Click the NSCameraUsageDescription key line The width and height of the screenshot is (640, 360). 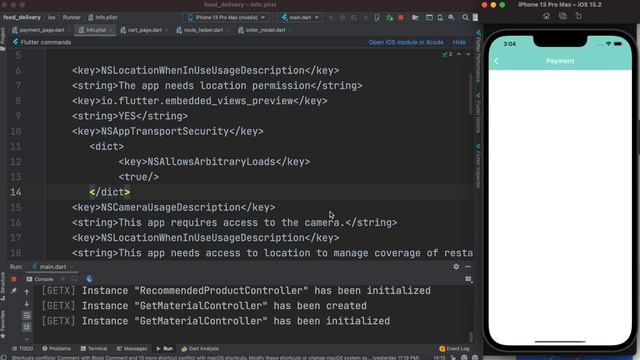[173, 207]
